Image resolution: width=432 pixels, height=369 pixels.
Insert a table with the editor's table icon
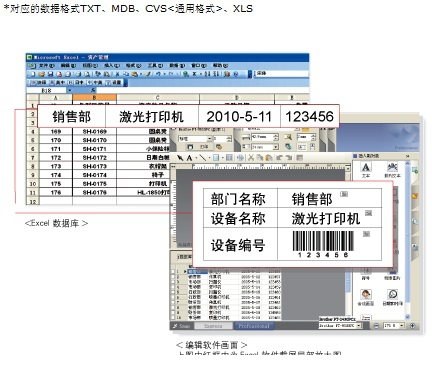[229, 158]
